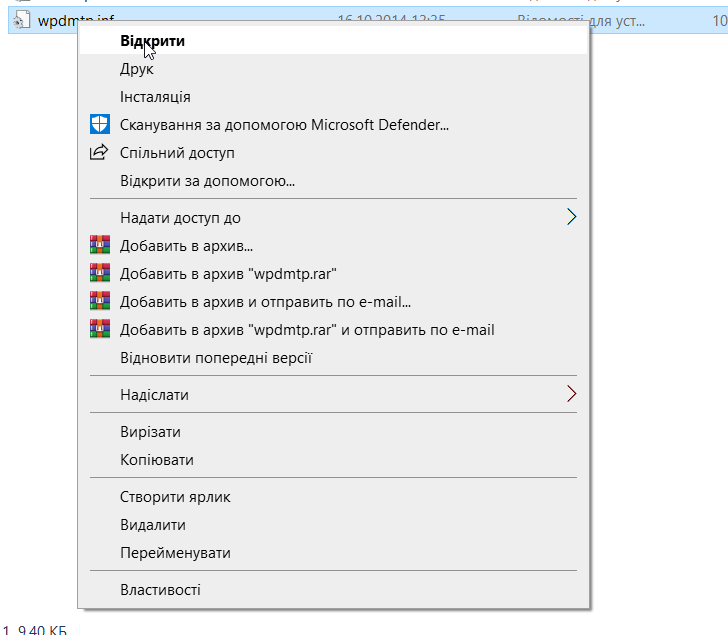This screenshot has width=728, height=635.
Task: Click the wpdmtp.inf file icon
Action: click(21, 20)
